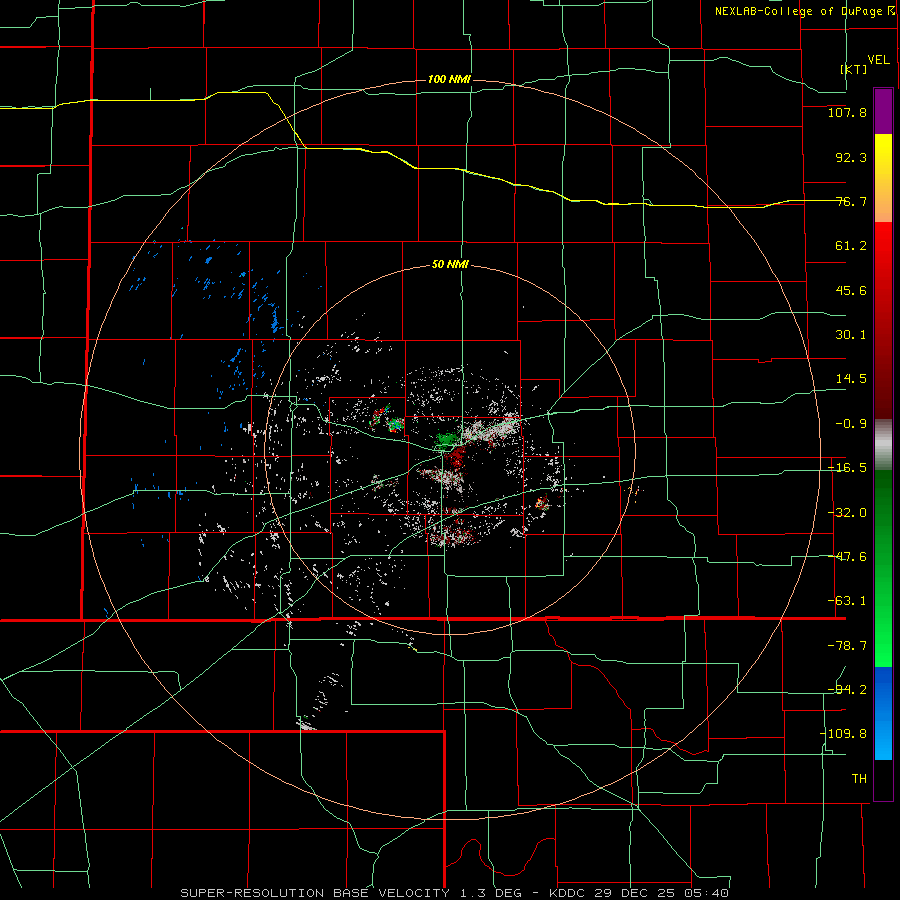900x900 pixels.
Task: Select the -78.7 scale value
Action: (x=847, y=646)
